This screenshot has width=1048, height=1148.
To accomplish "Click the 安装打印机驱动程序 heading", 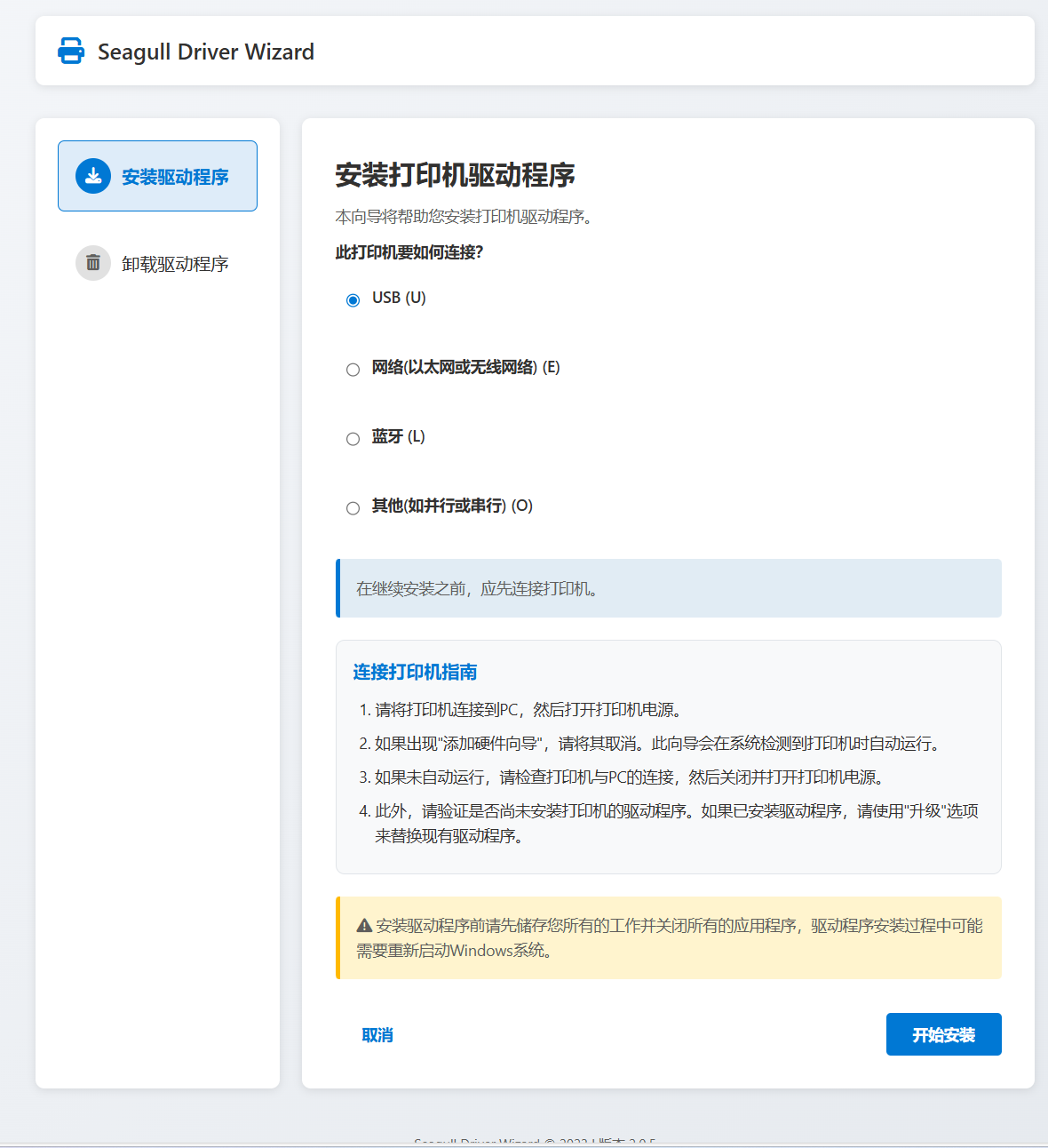I will [x=455, y=175].
